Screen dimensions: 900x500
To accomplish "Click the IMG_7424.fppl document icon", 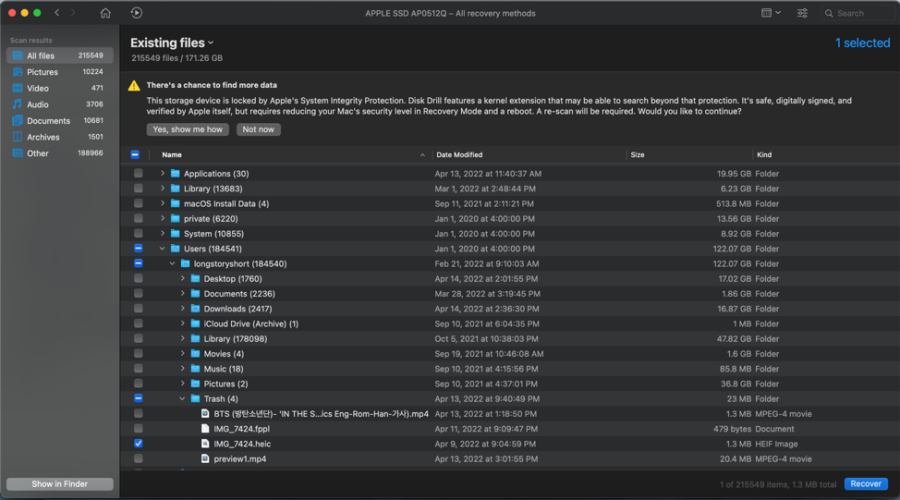I will 205,429.
